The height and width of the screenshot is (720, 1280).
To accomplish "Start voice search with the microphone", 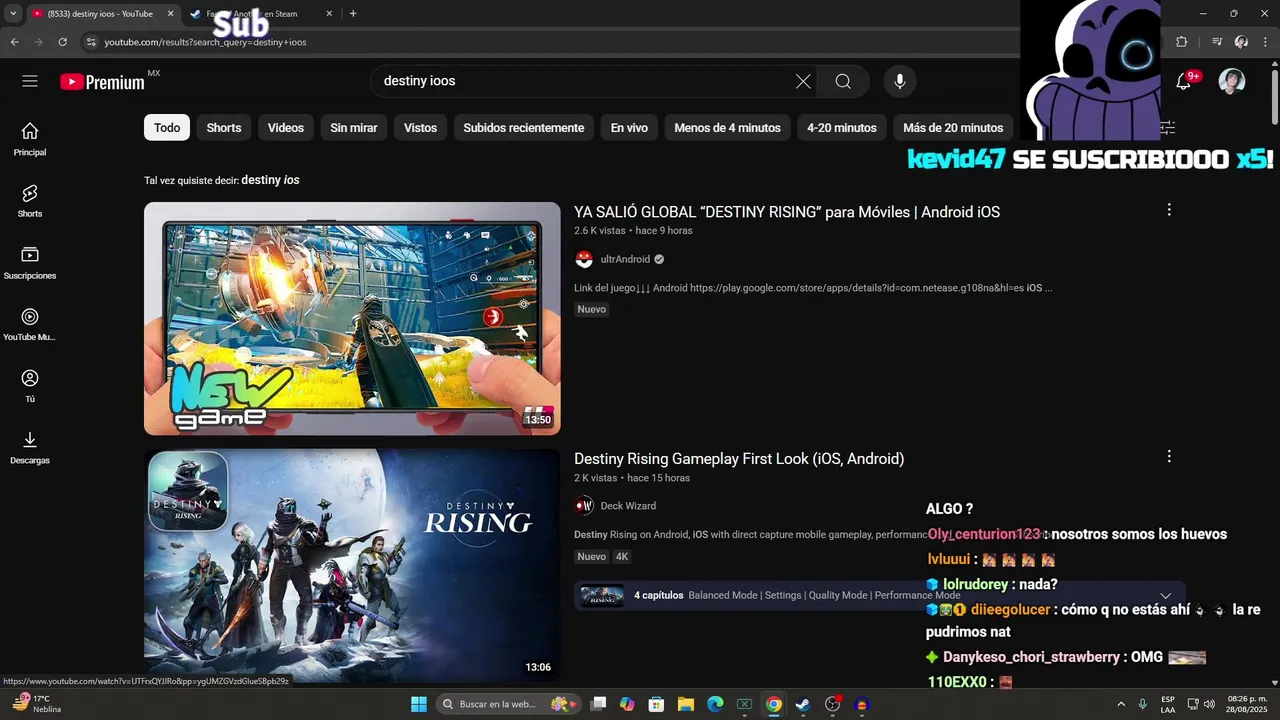I will click(900, 82).
